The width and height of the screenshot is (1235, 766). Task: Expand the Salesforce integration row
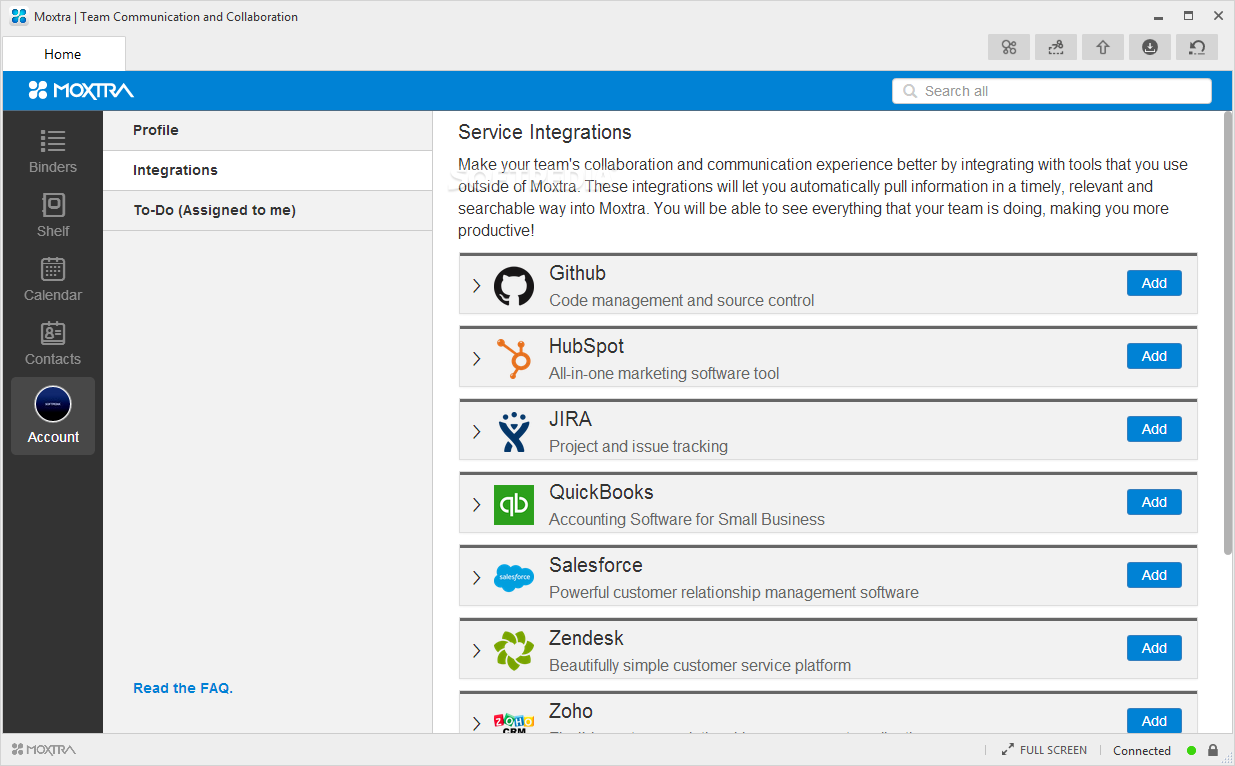click(x=476, y=578)
